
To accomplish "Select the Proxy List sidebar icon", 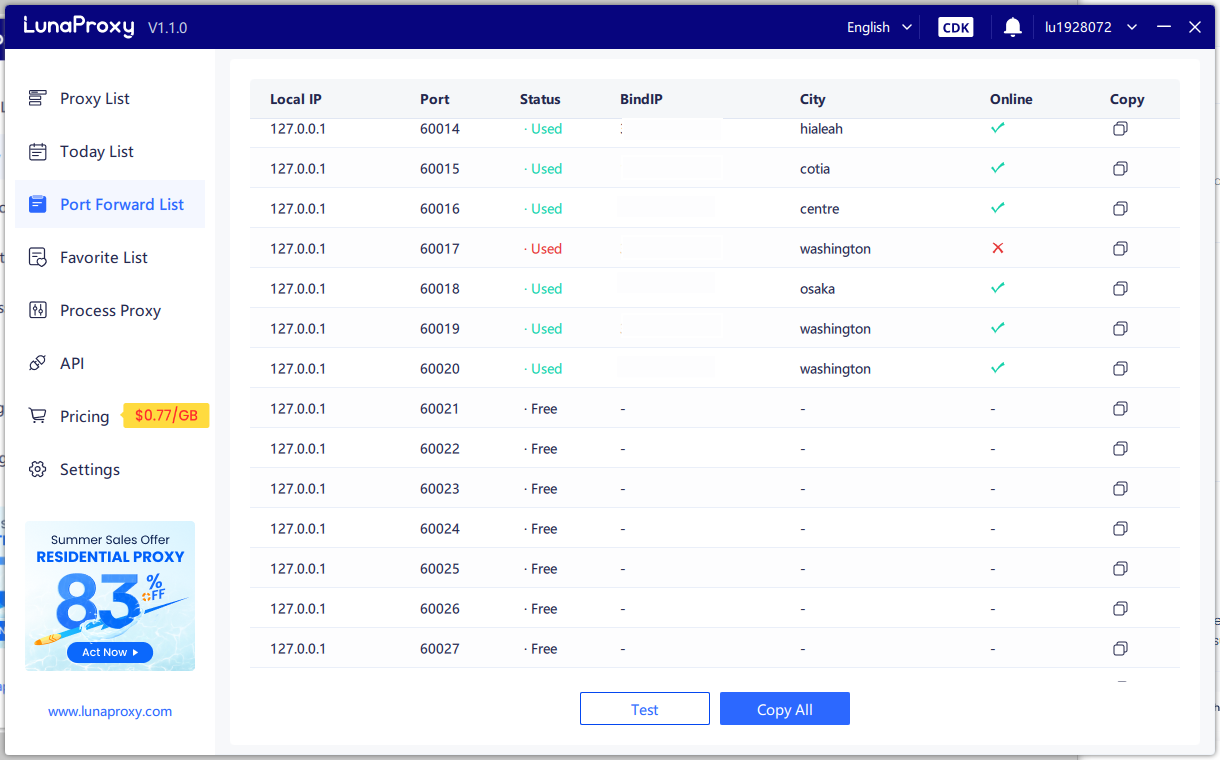I will click(x=37, y=98).
